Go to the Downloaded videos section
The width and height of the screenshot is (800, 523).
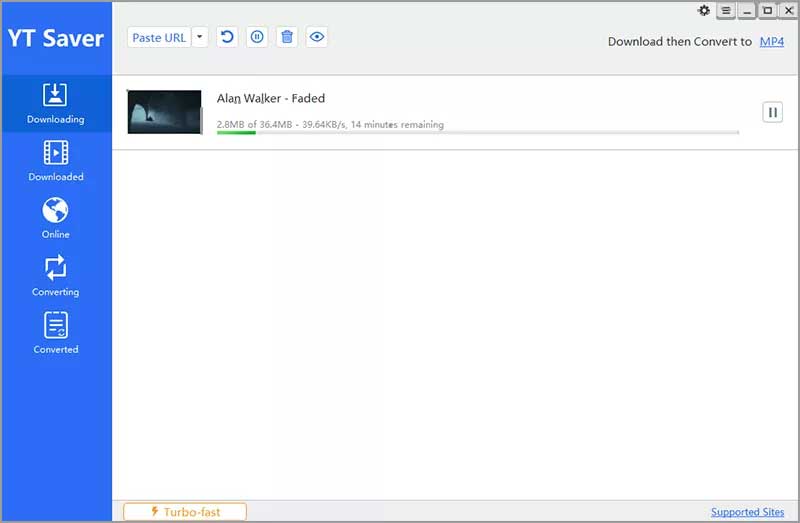(x=56, y=161)
